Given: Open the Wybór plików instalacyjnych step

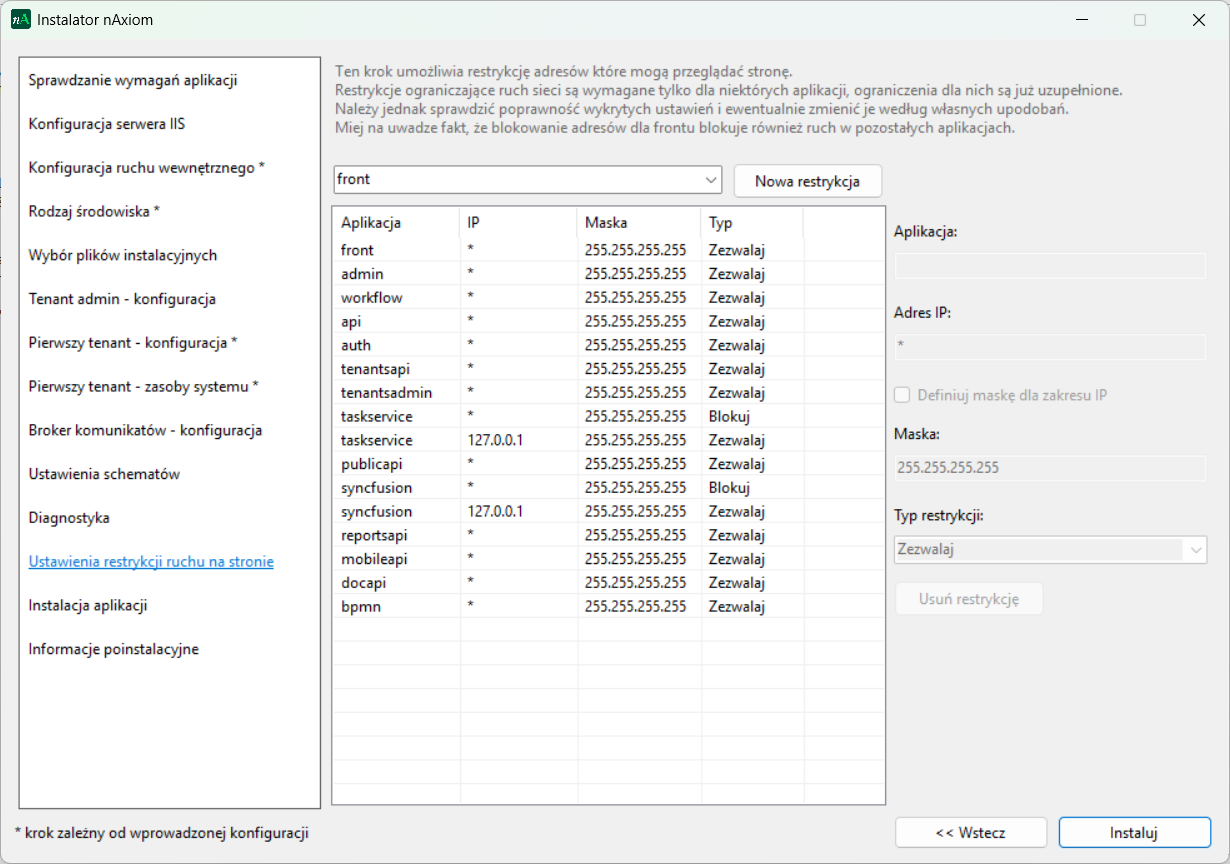Looking at the screenshot, I should [x=123, y=255].
